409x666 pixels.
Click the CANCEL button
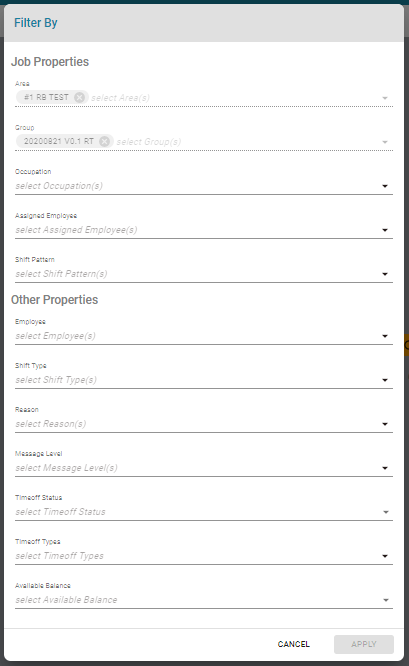(293, 644)
